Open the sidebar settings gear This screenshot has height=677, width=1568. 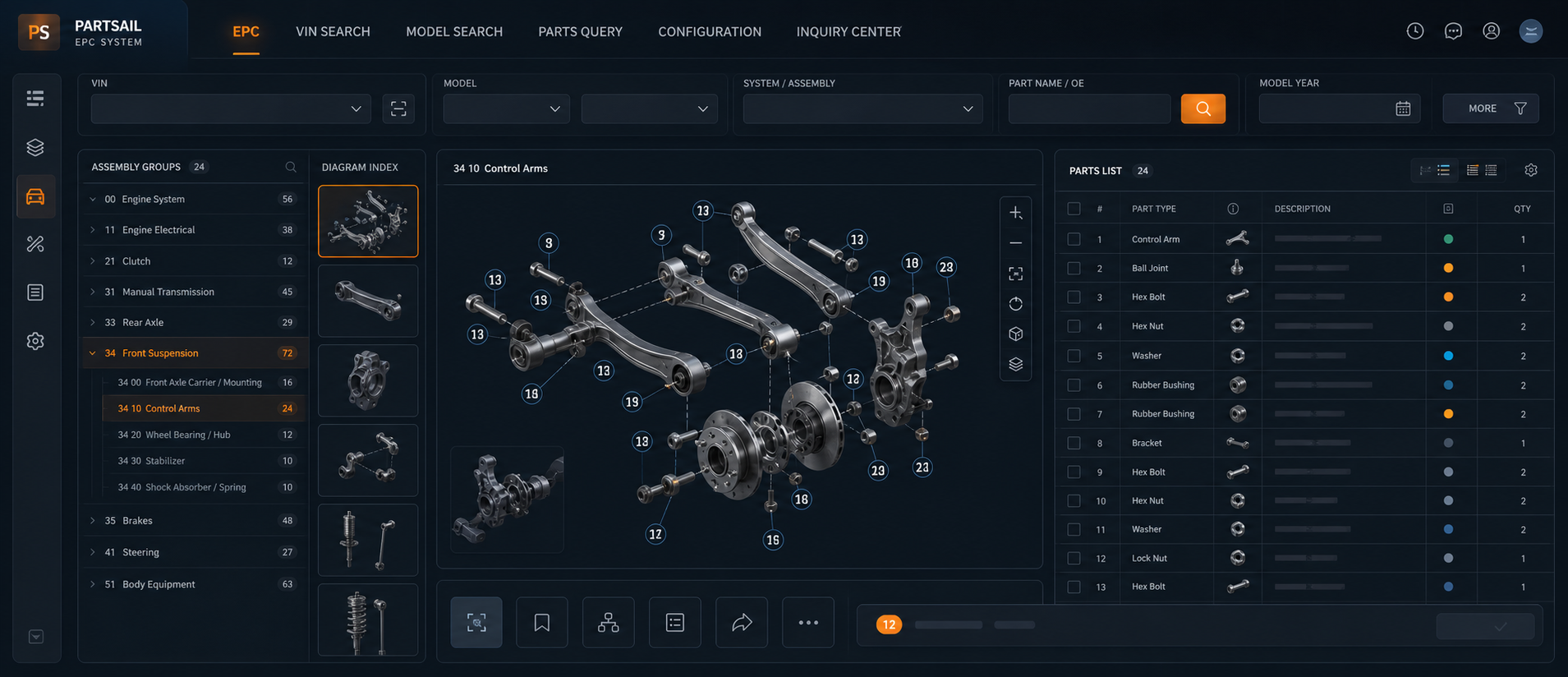(x=35, y=341)
